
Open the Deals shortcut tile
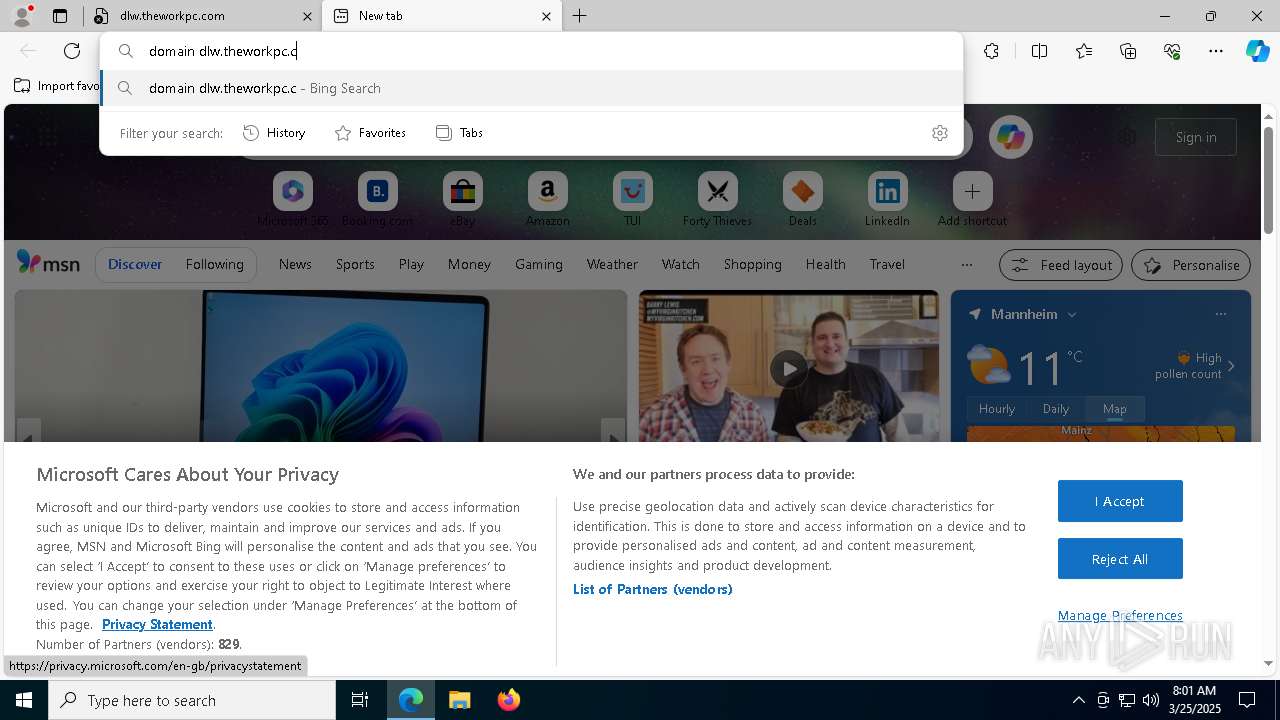(x=802, y=199)
